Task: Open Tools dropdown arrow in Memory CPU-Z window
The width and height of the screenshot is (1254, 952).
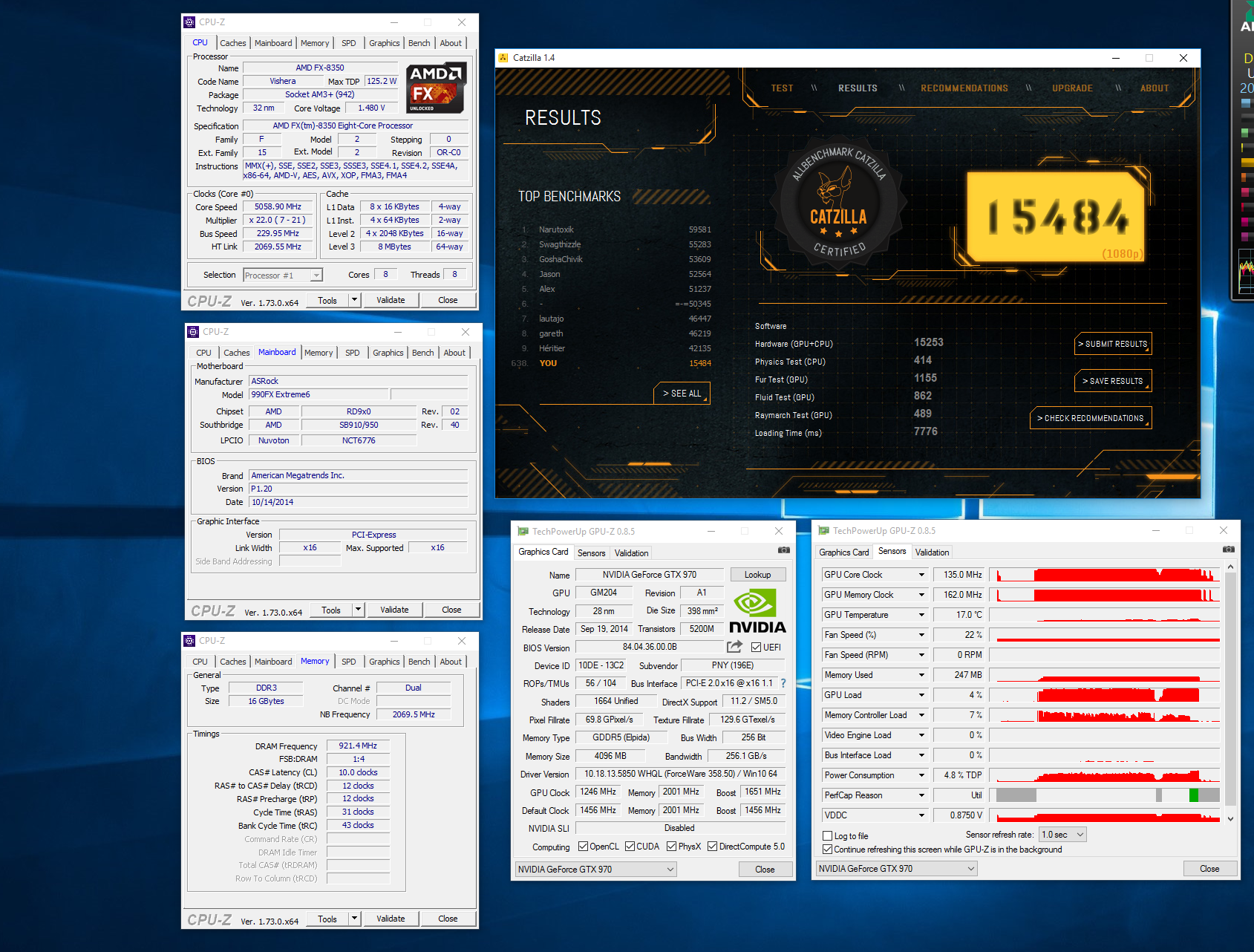Action: 354,919
